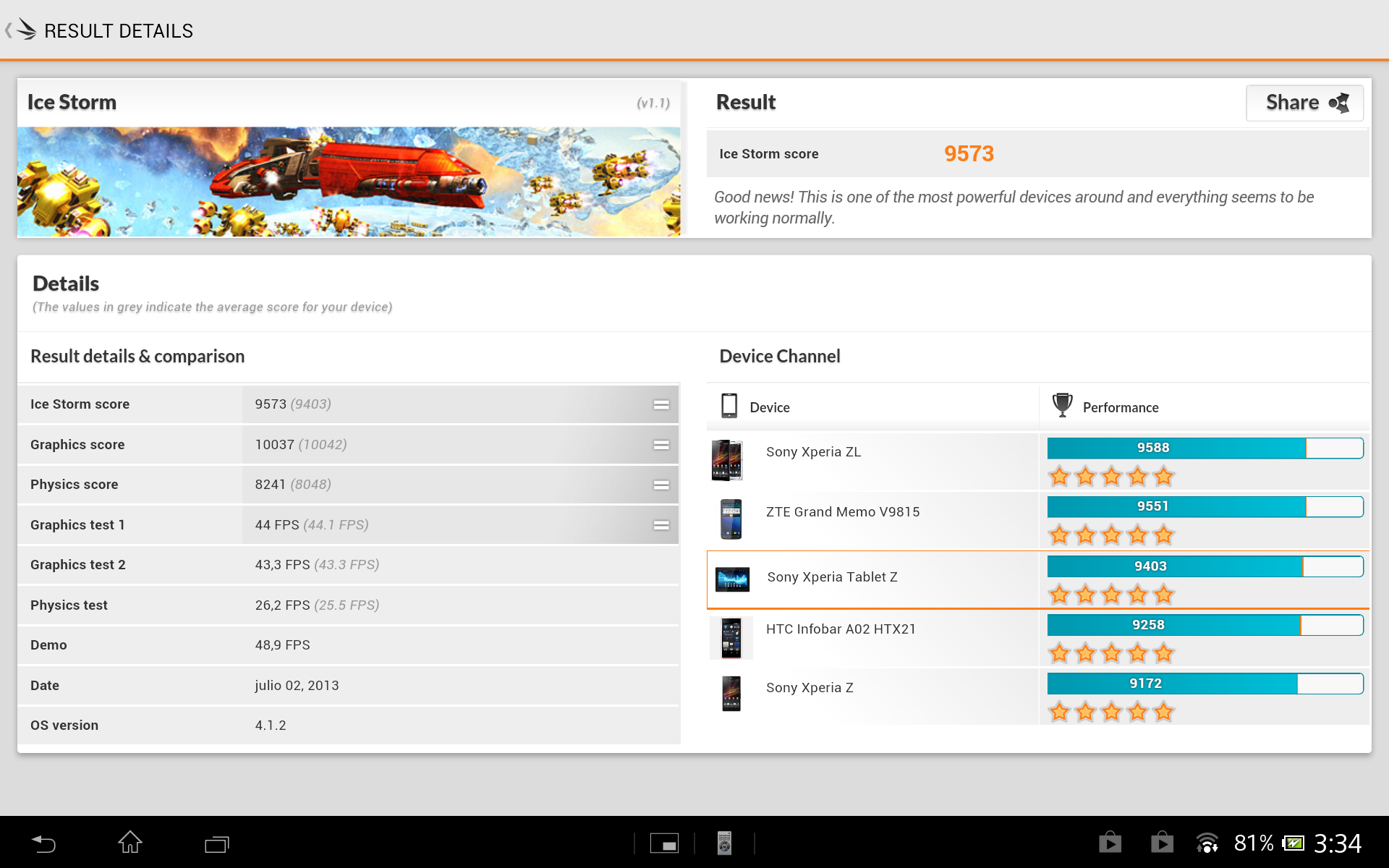Tap the first Play Store notification icon
The image size is (1389, 868).
click(x=1110, y=843)
